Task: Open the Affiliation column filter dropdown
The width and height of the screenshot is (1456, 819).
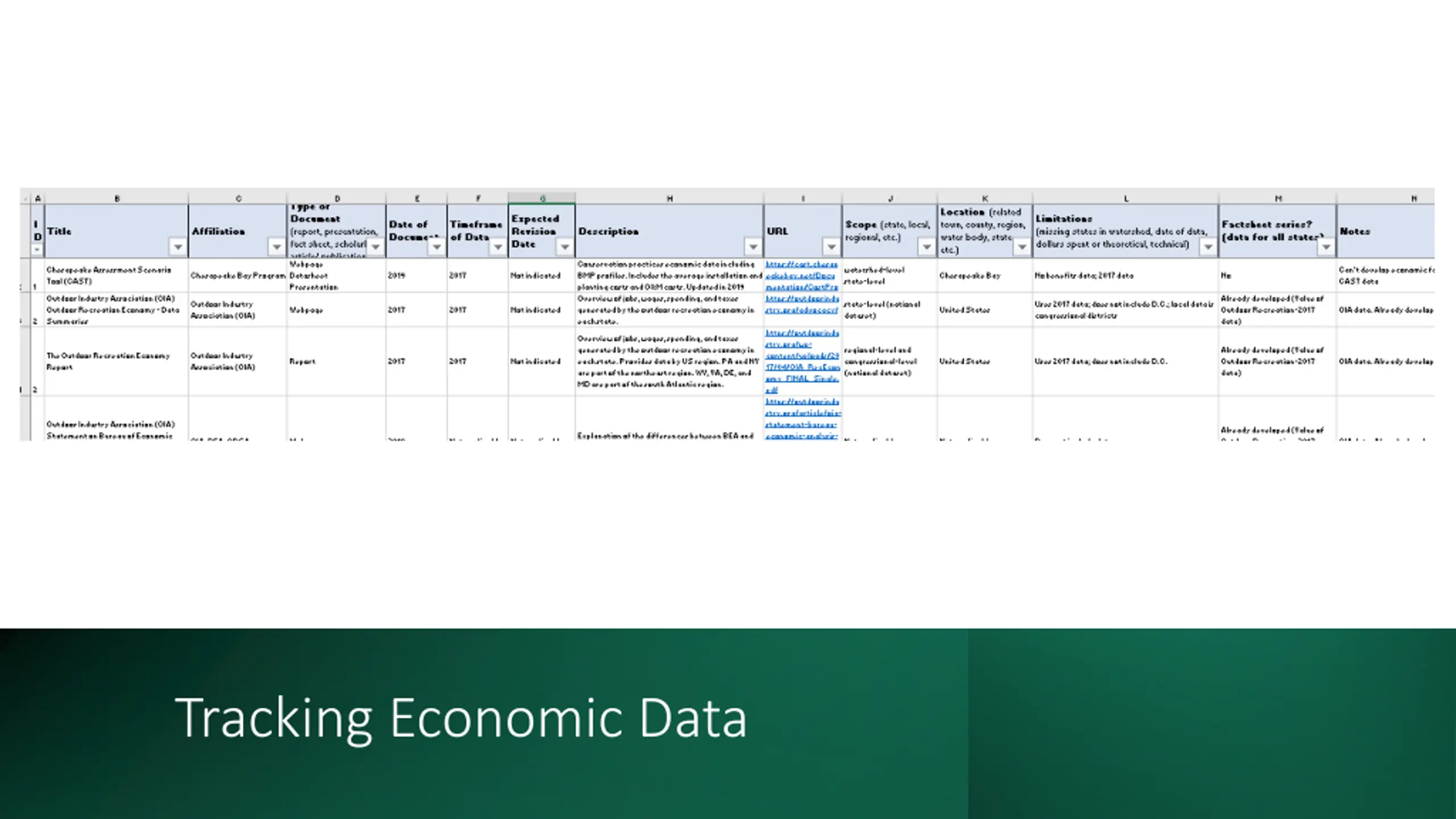Action: (x=276, y=247)
